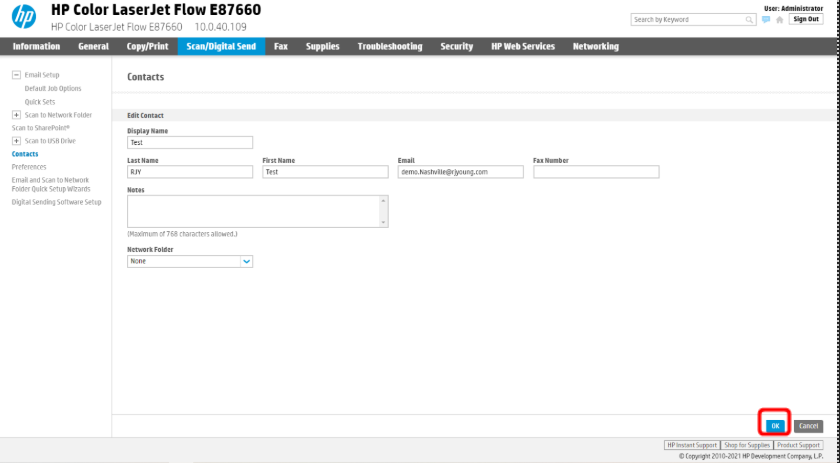Click the Notes scrollbar up arrow
Screen dimensions: 840x463
click(383, 200)
